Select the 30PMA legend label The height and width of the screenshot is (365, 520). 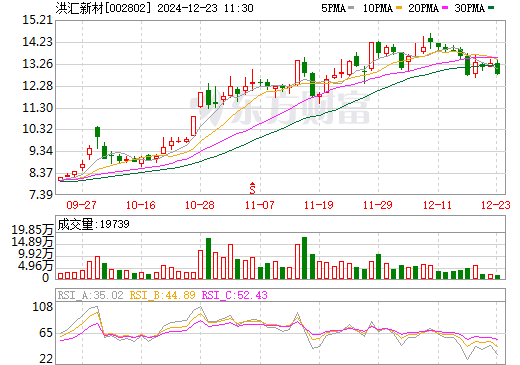point(469,8)
